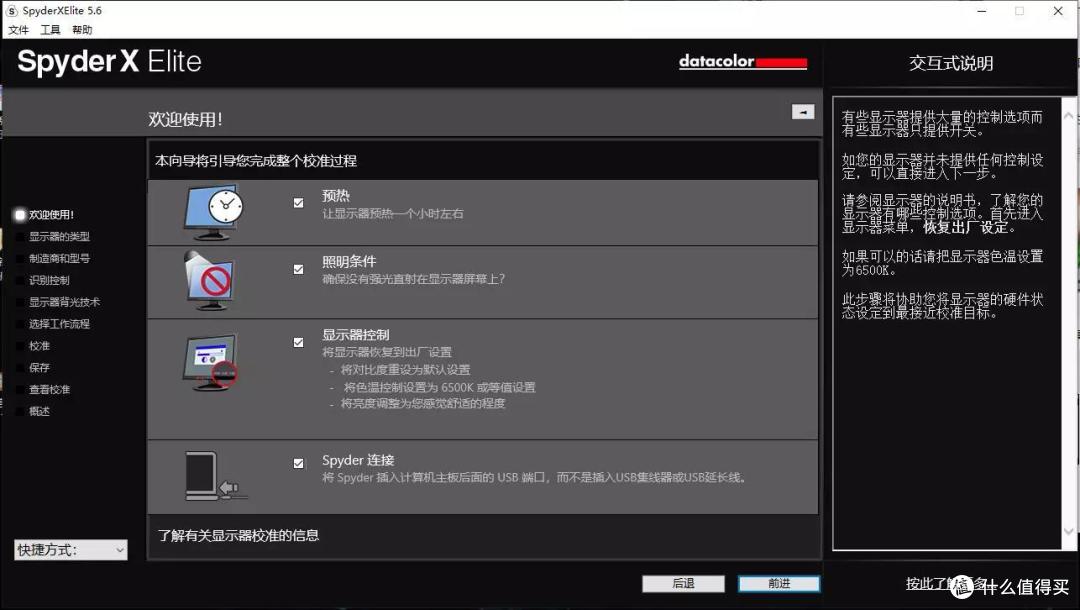Click the monitor warm-up clock icon
This screenshot has height=610, width=1080.
[x=213, y=212]
